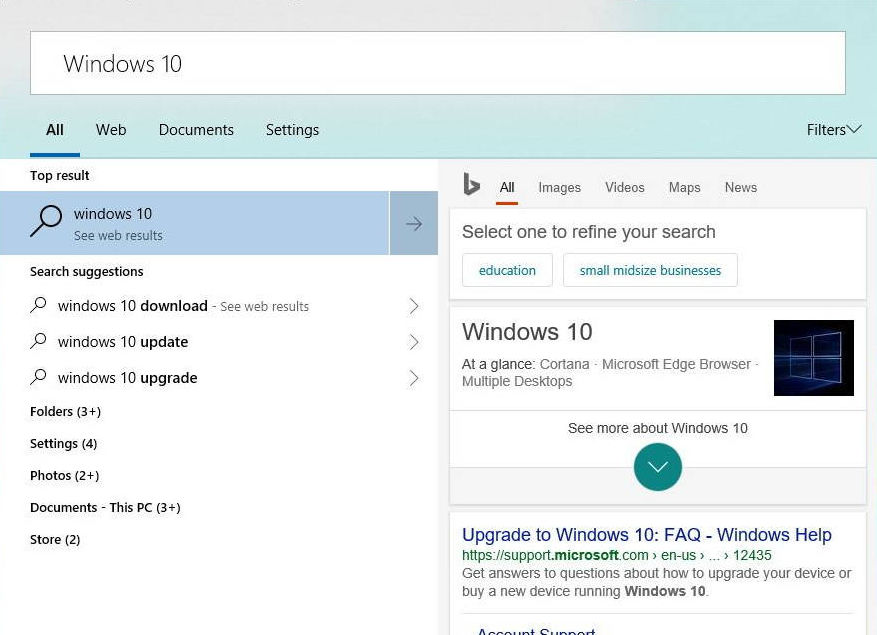877x635 pixels.
Task: Click the Windows 10 logo thumbnail
Action: (814, 358)
